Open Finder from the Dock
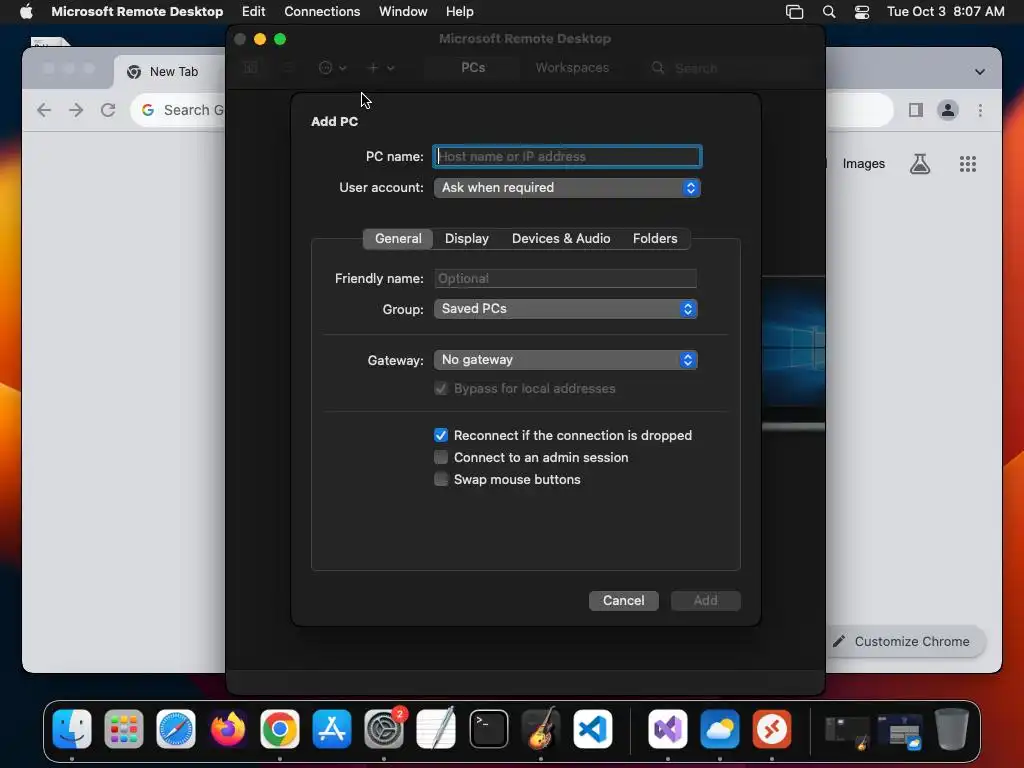The image size is (1024, 768). coord(72,729)
